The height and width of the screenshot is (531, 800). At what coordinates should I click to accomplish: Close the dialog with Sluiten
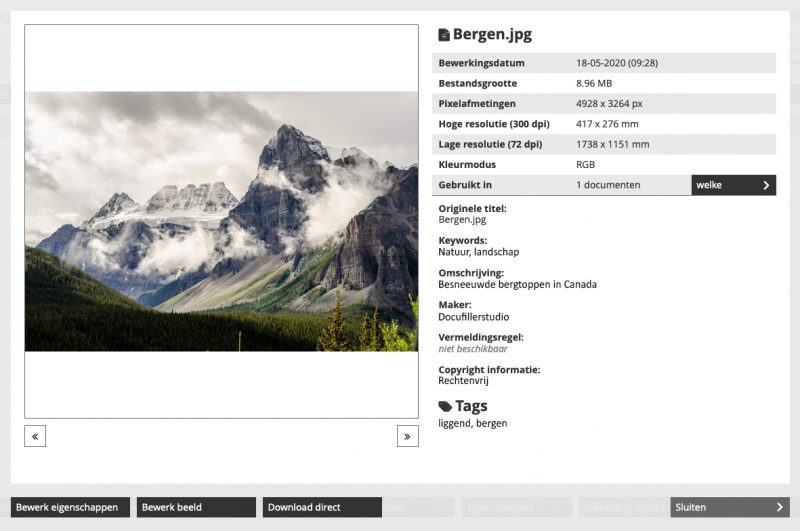[729, 507]
